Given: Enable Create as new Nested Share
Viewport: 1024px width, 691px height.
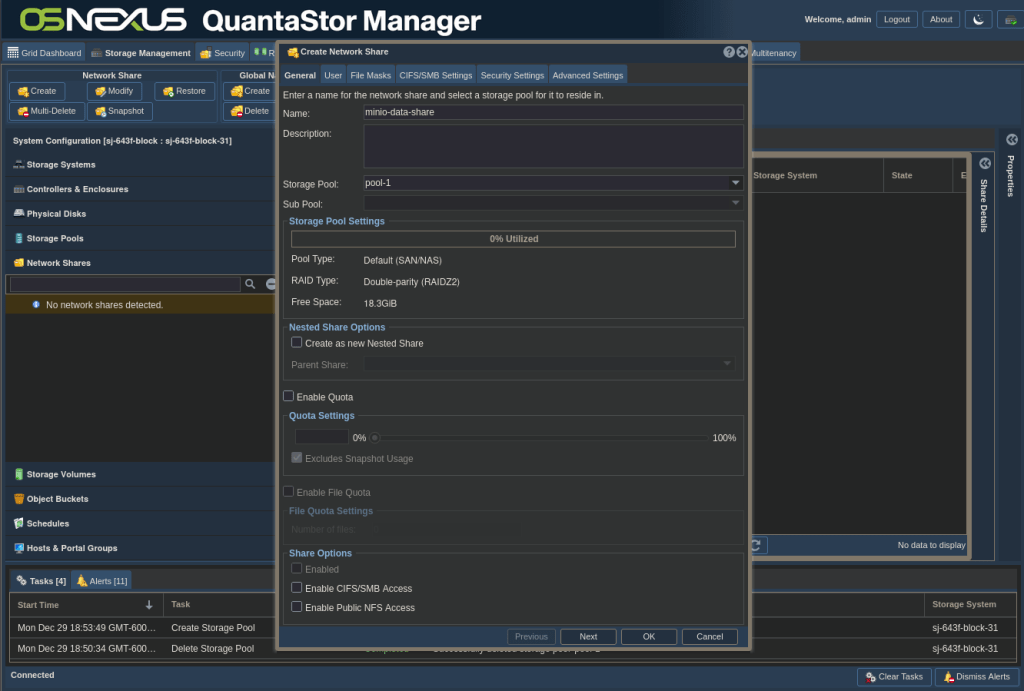Looking at the screenshot, I should click(297, 342).
